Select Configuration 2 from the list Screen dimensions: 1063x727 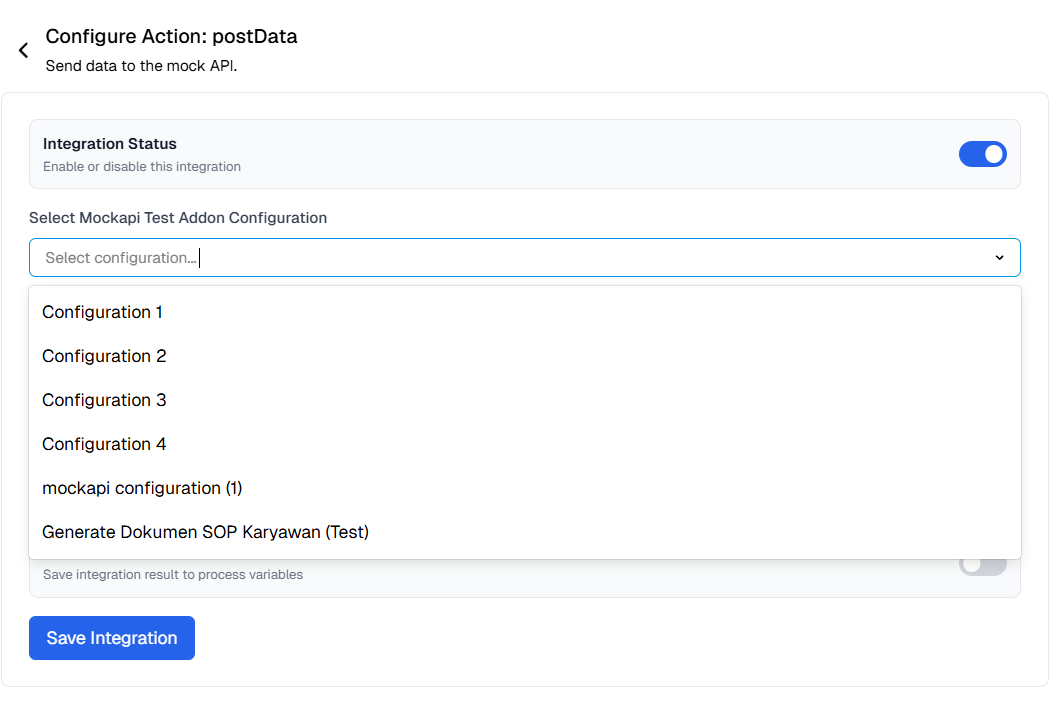tap(103, 356)
